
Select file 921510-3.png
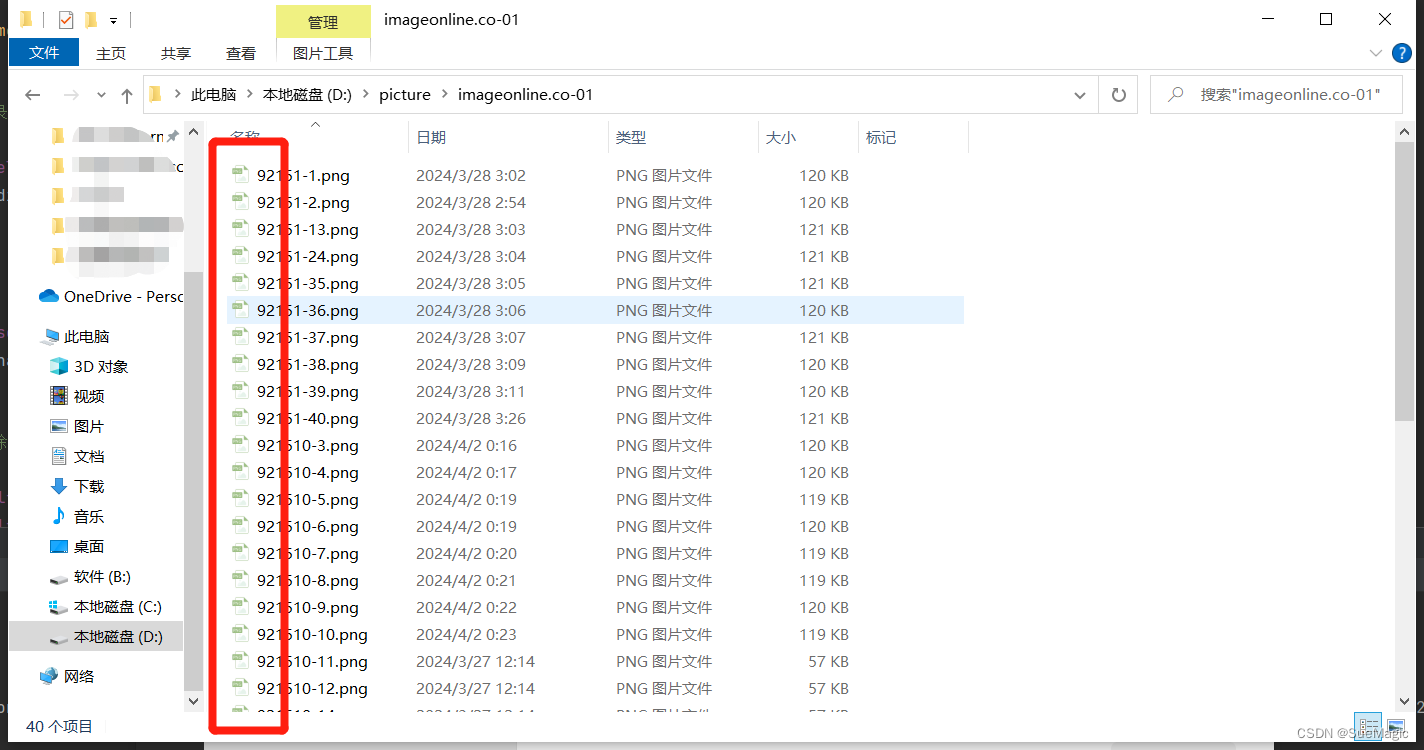[307, 446]
